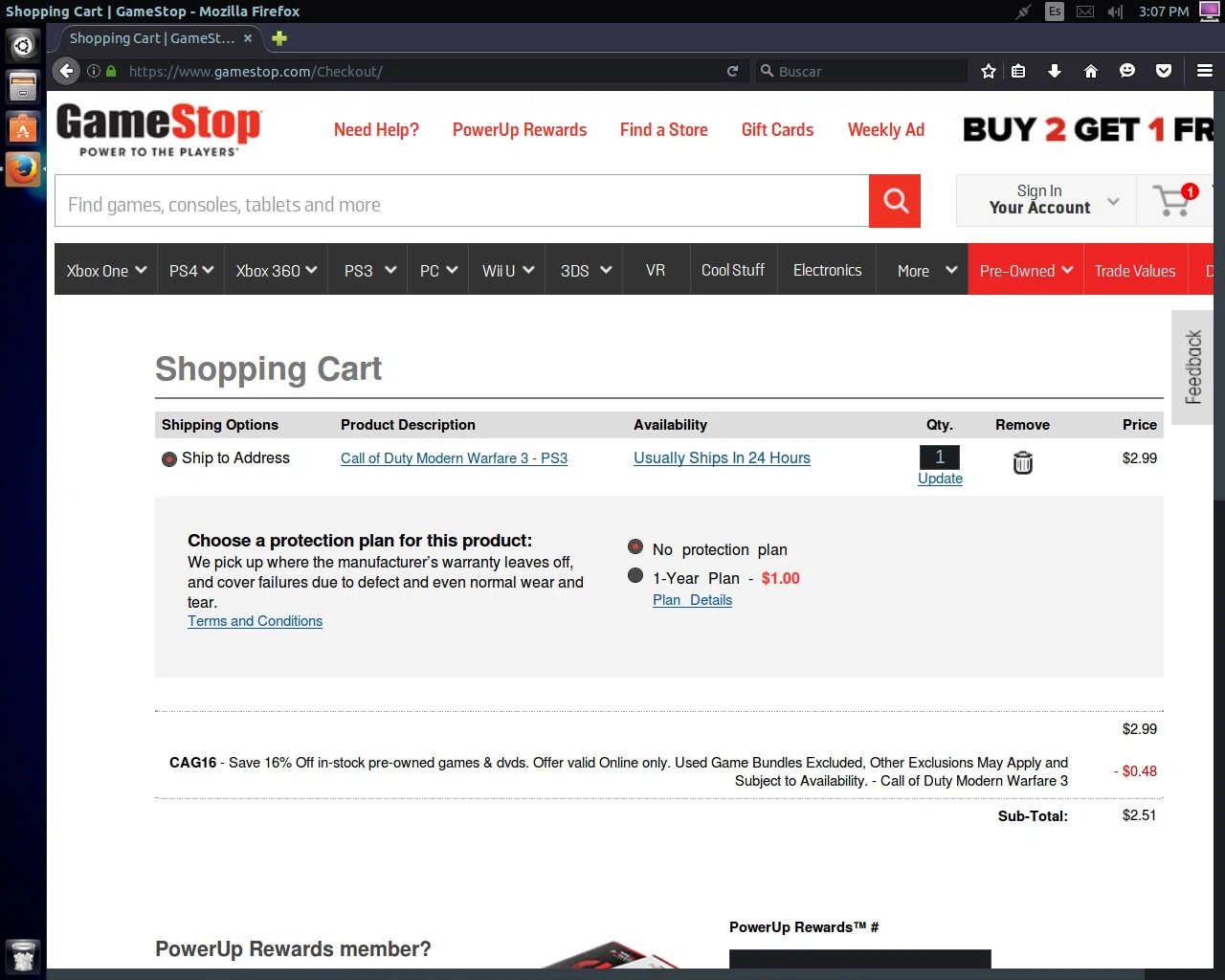1225x980 pixels.
Task: Click the quantity box showing 1
Action: click(x=940, y=457)
